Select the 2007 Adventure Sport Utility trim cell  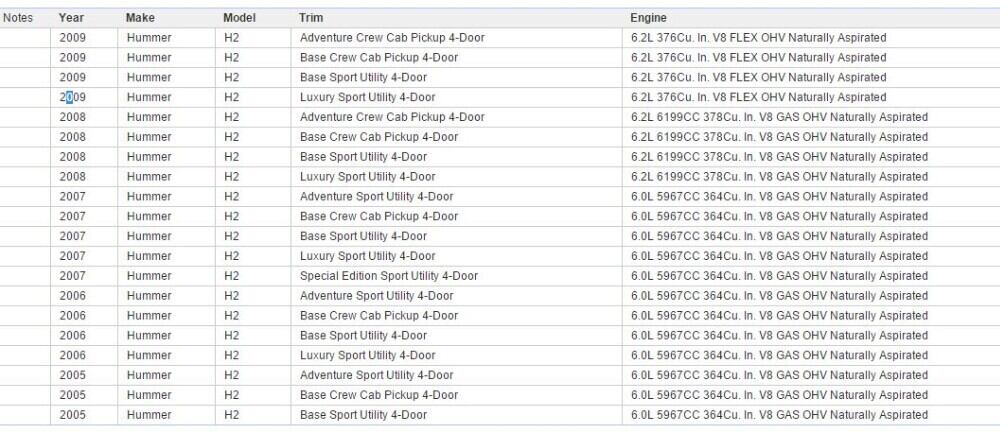click(376, 197)
